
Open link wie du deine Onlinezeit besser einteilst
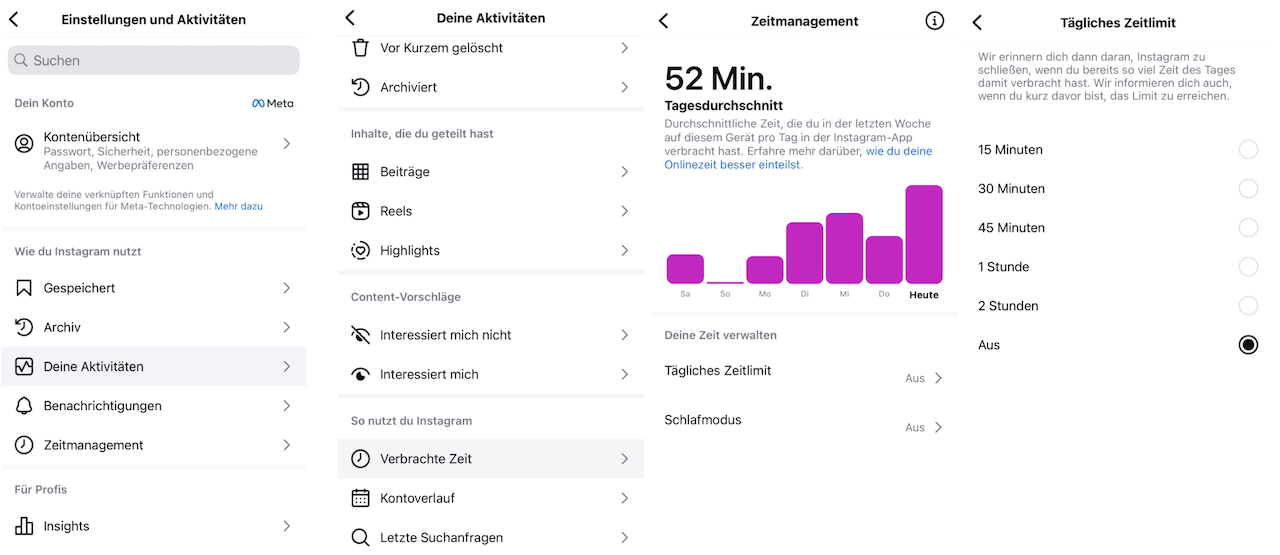[x=799, y=158]
